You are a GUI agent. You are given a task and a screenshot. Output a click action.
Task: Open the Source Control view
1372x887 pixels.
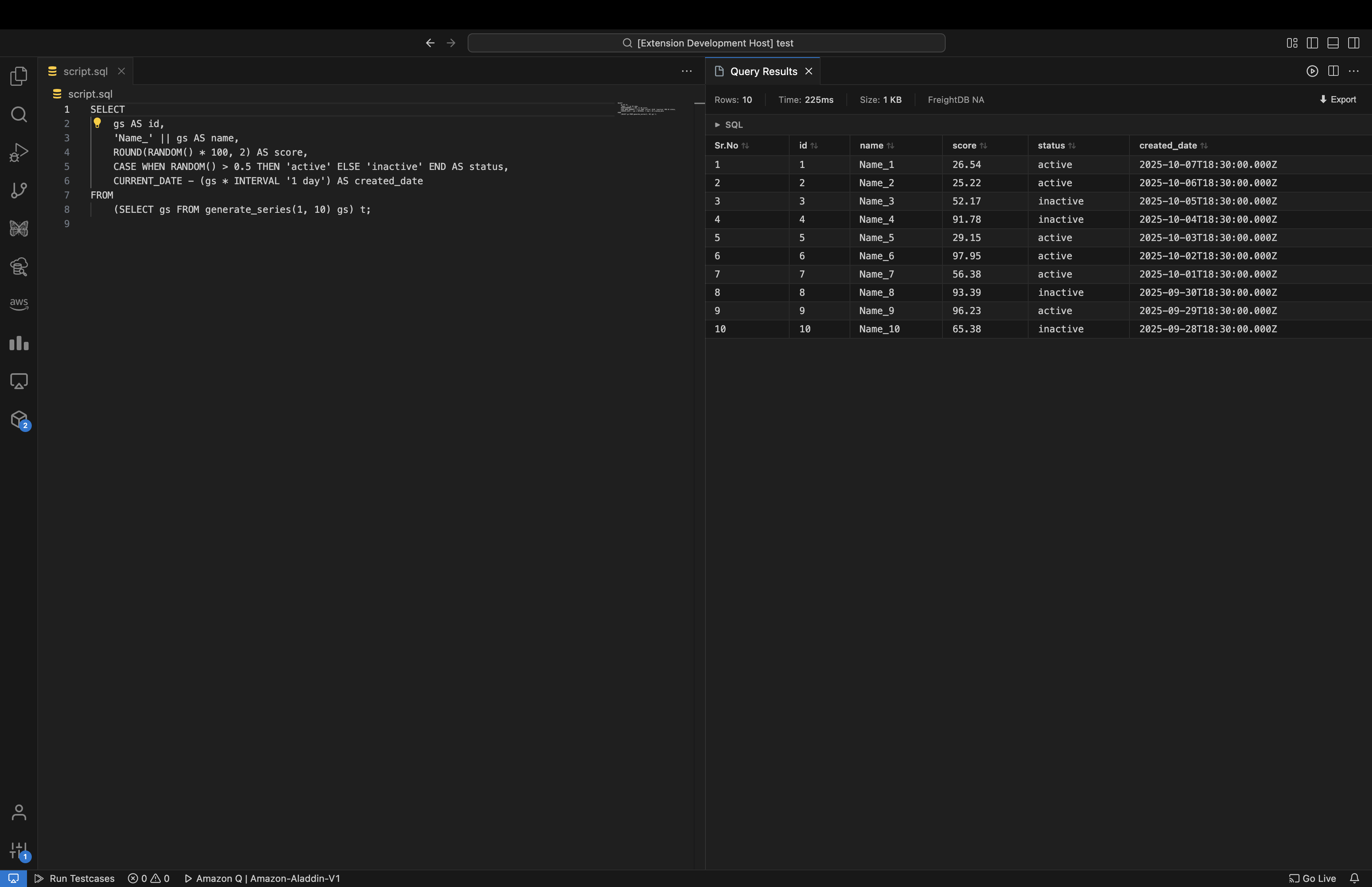[x=18, y=190]
